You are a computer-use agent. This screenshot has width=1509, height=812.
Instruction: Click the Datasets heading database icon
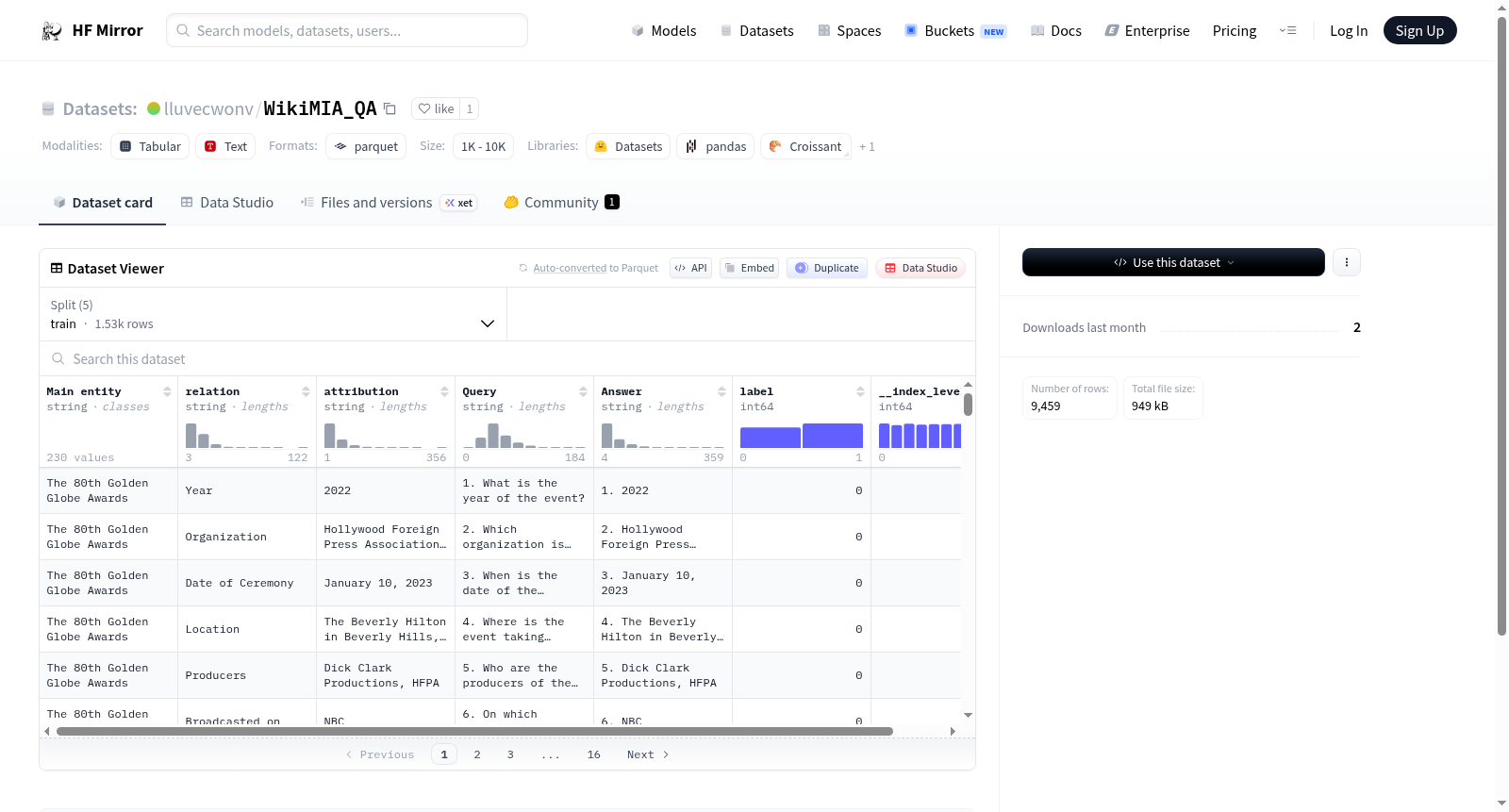48,109
